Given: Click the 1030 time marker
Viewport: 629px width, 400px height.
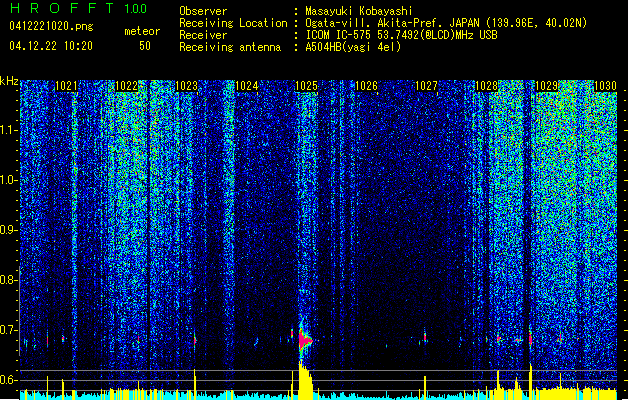Looking at the screenshot, I should [605, 86].
